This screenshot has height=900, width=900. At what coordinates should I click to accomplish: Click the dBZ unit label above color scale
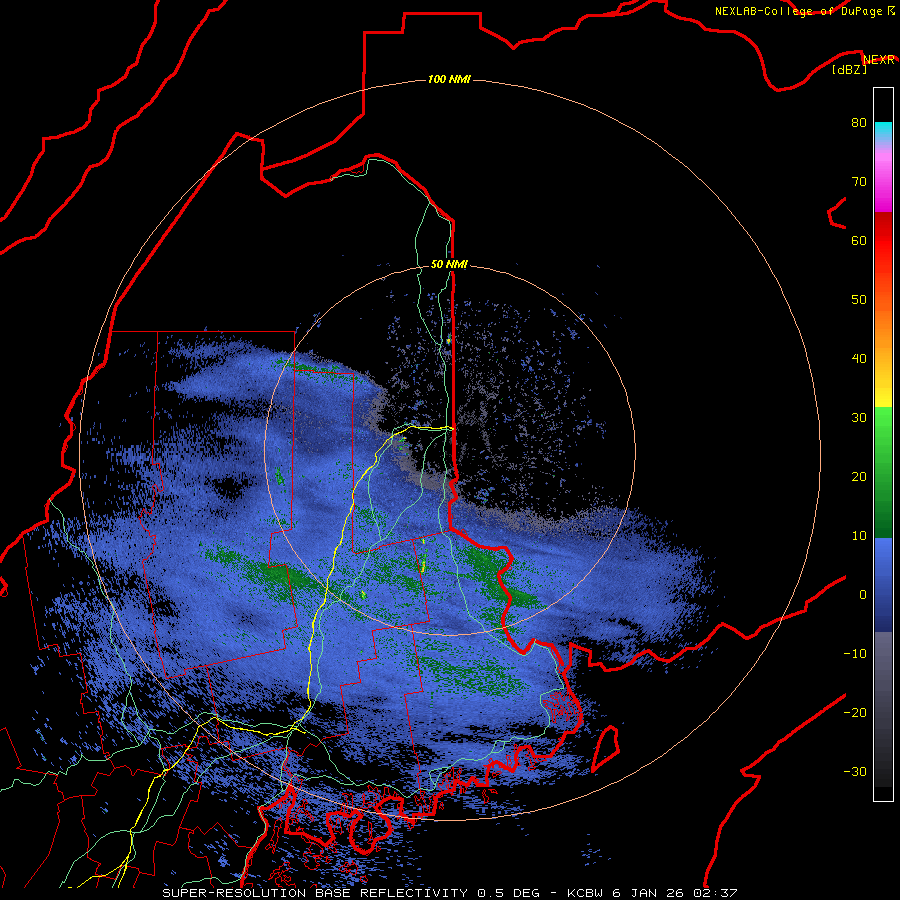[849, 69]
